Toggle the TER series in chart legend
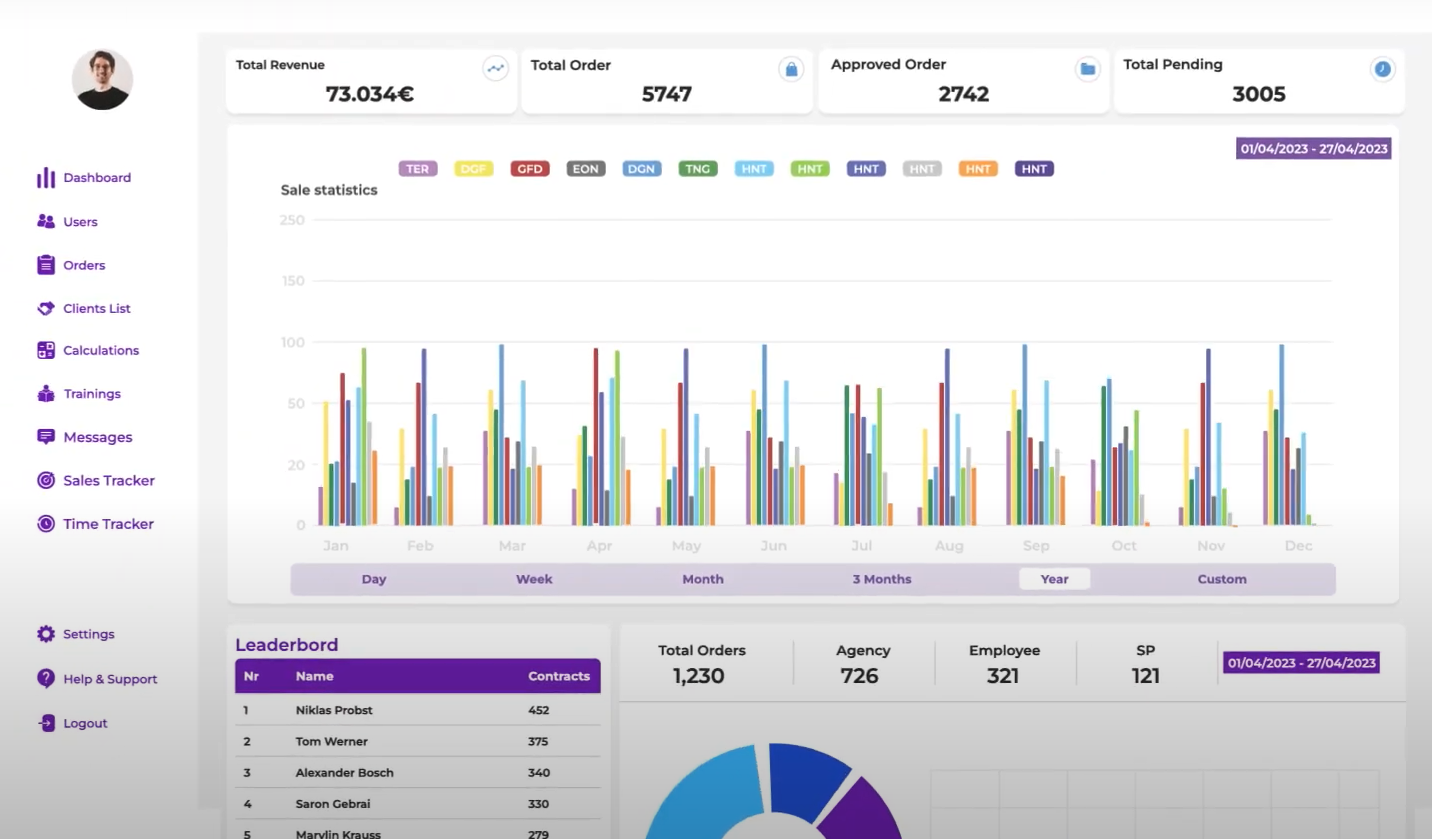Screen dimensions: 1432x839 pyautogui.click(x=417, y=169)
